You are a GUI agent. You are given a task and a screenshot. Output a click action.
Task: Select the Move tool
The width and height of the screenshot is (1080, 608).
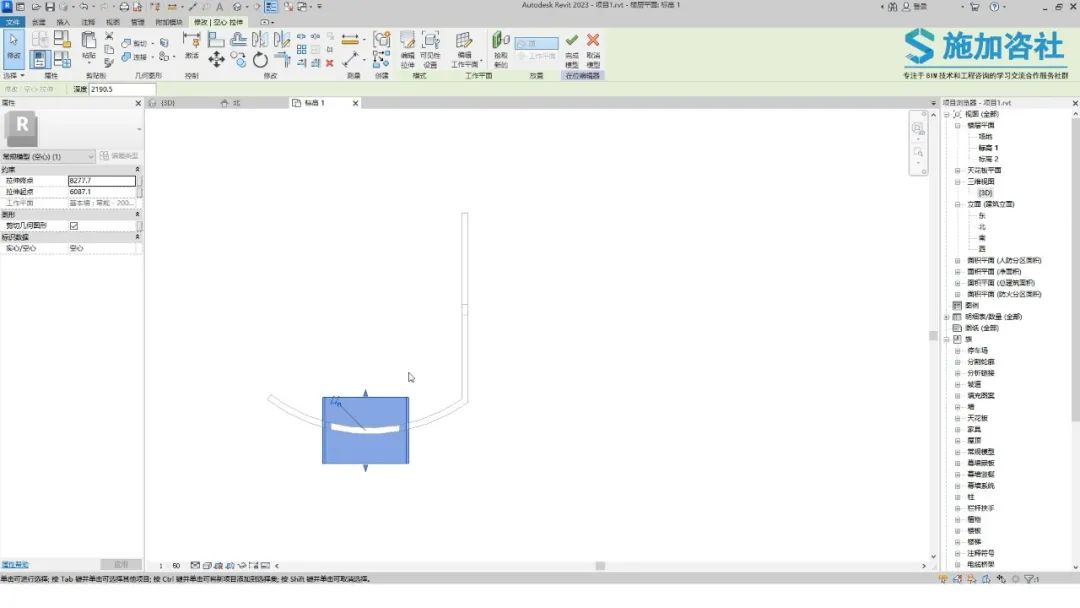[x=216, y=60]
